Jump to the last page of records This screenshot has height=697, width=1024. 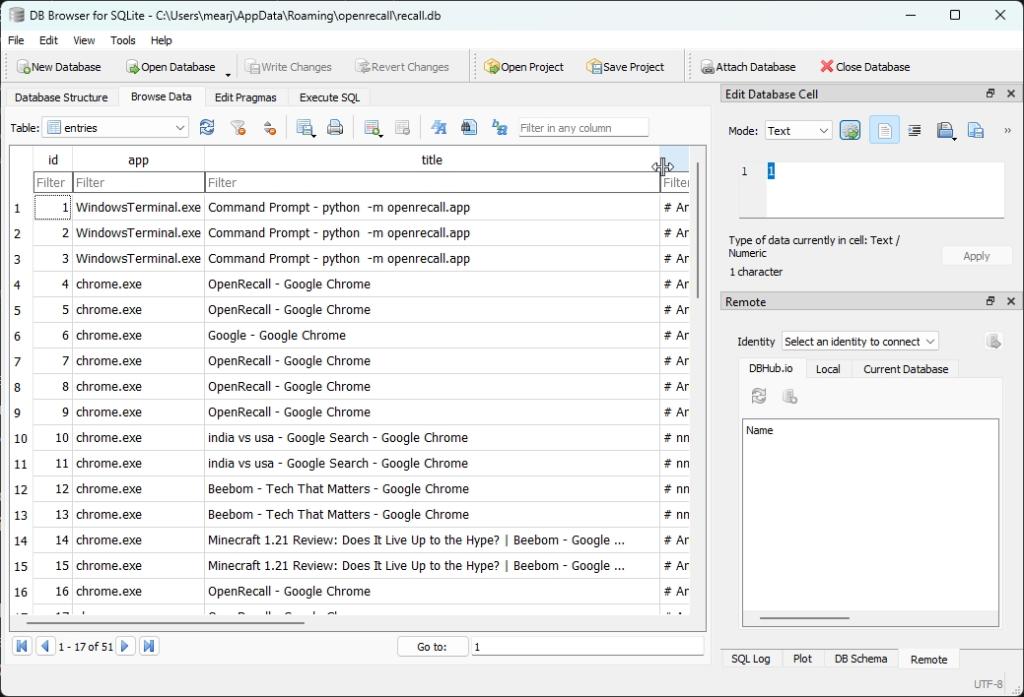pyautogui.click(x=149, y=646)
